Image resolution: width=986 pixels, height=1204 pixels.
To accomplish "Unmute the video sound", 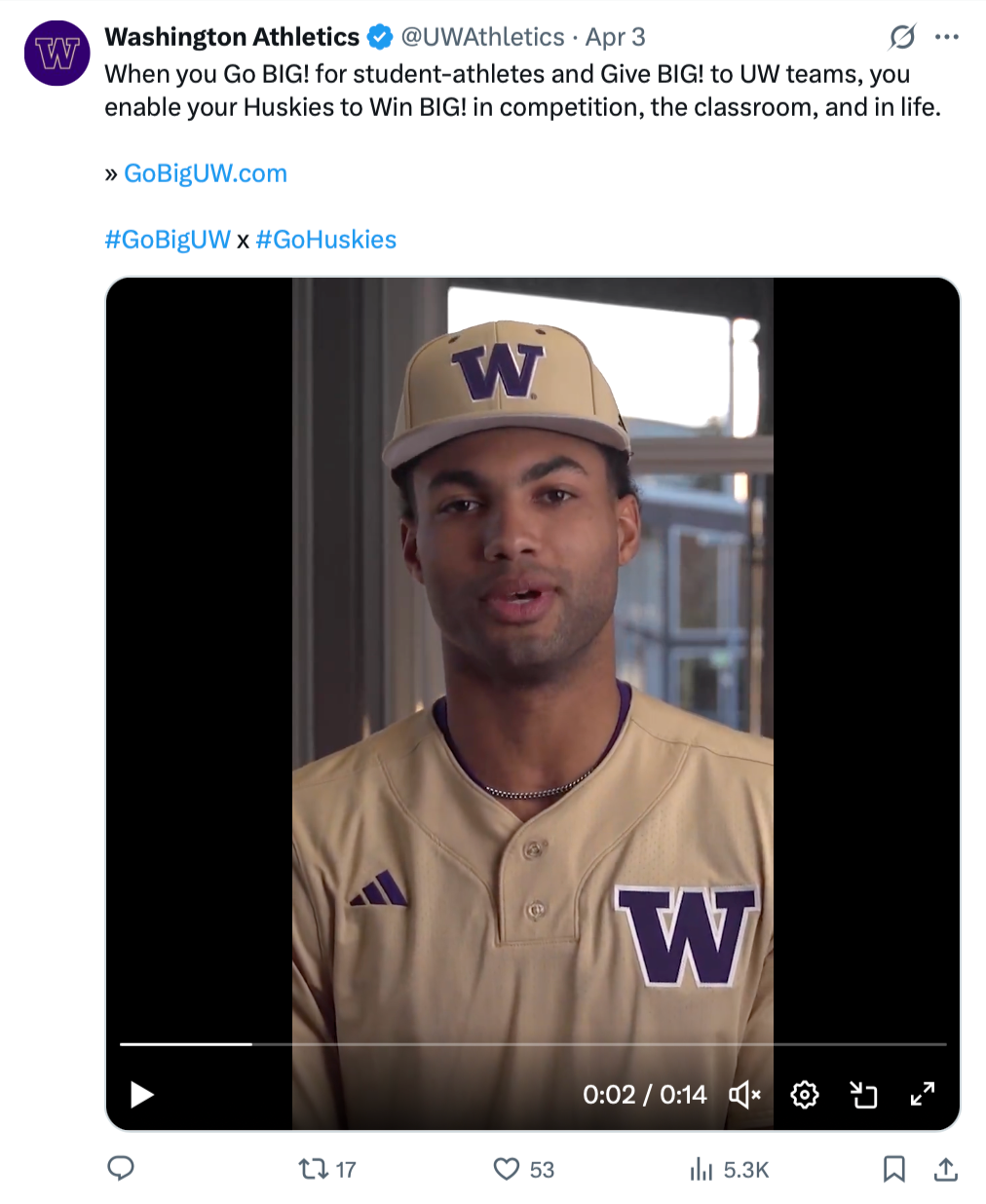I will 744,1095.
